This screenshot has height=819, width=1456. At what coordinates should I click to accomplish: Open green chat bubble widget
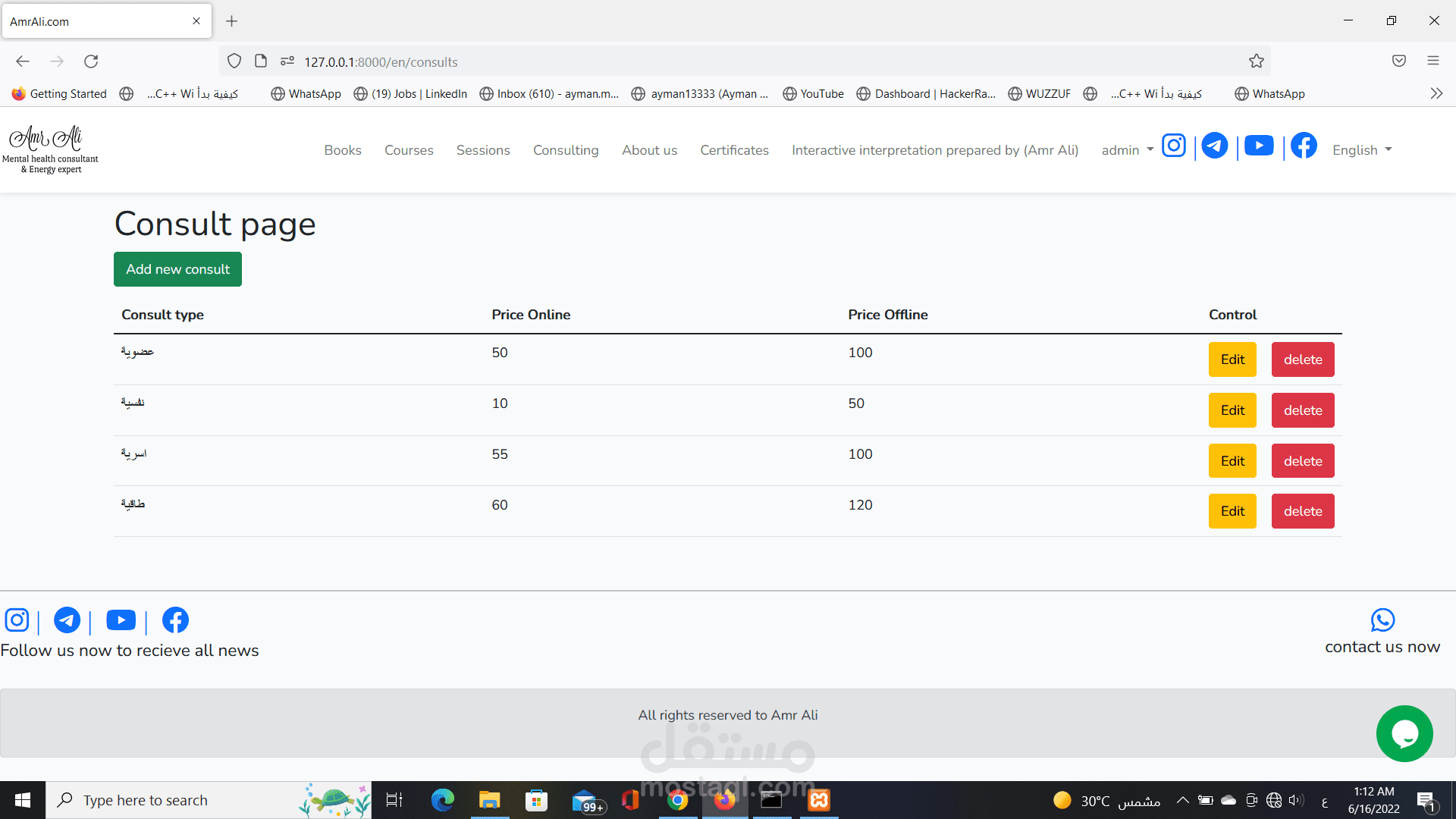(1404, 734)
